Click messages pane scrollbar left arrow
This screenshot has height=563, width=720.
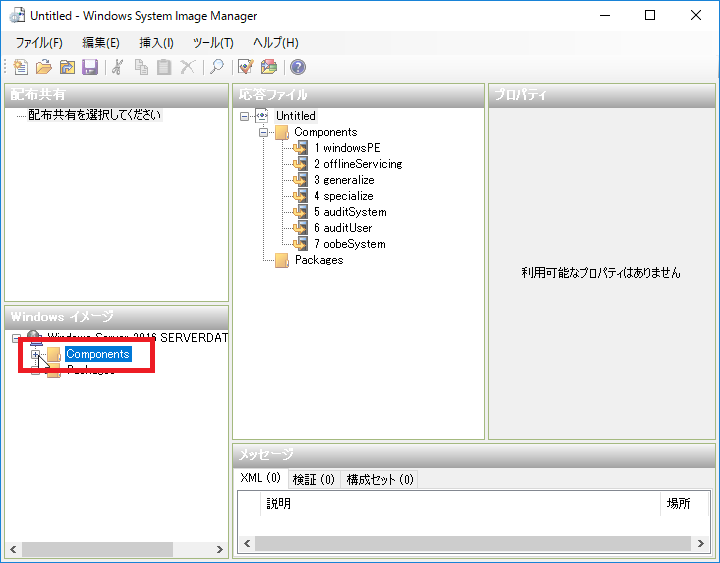(x=247, y=544)
